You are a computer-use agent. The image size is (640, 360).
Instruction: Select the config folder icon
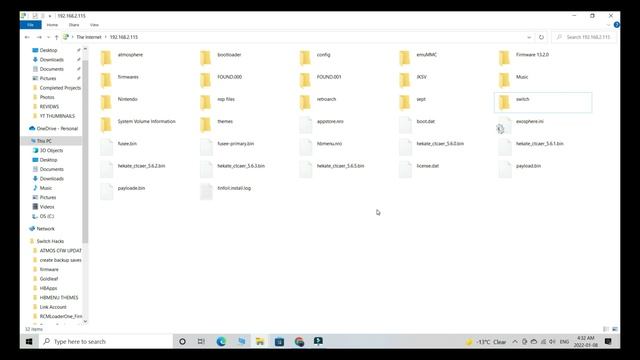[x=305, y=58]
